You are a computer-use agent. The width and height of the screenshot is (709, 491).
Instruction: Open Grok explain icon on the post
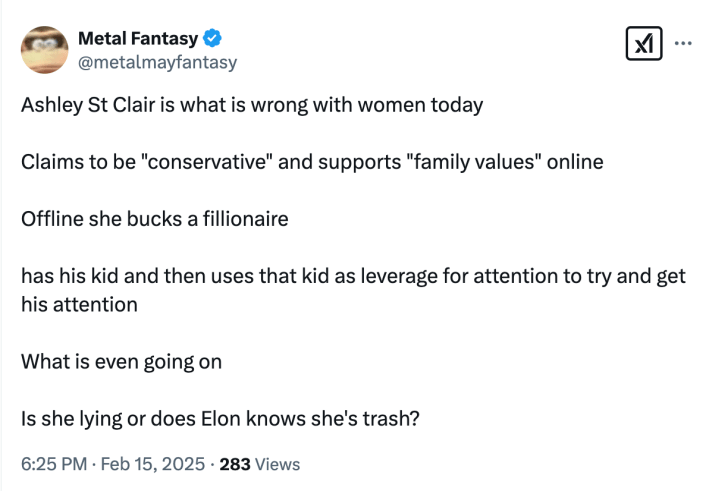click(641, 44)
